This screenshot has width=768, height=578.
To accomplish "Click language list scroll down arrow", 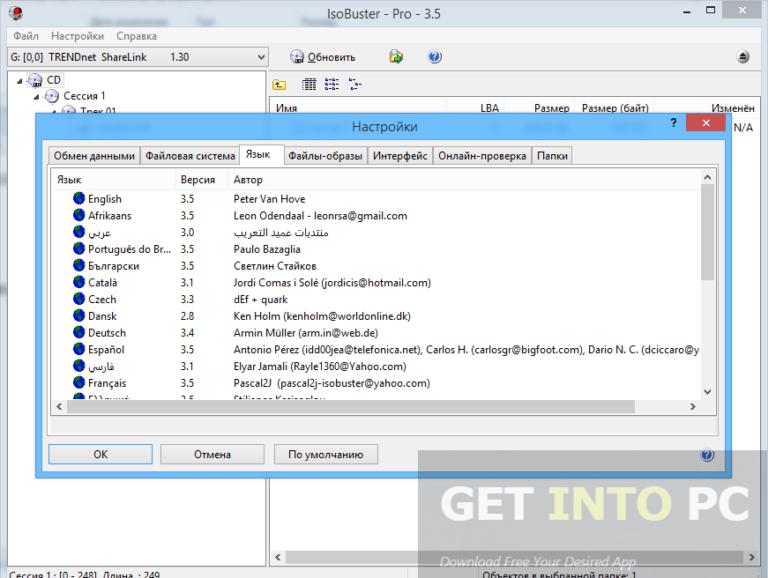I will 707,391.
